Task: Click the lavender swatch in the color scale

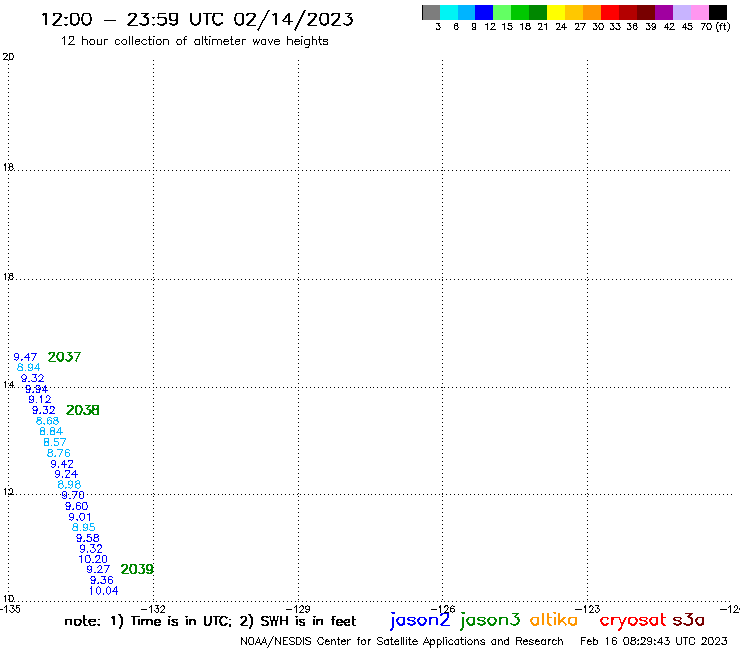Action: tap(682, 12)
